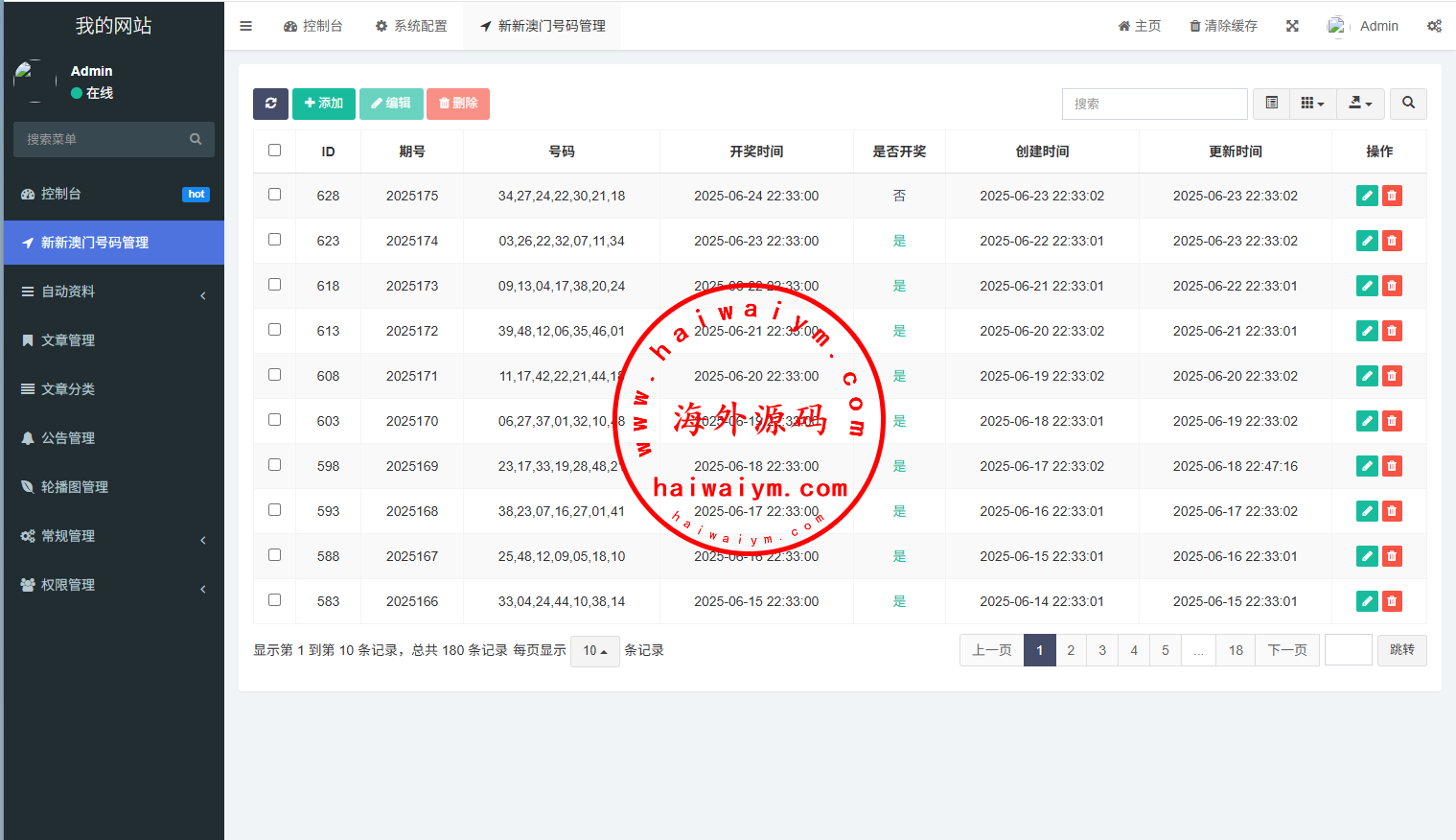Open the page size dropdown showing 10

pyautogui.click(x=594, y=651)
